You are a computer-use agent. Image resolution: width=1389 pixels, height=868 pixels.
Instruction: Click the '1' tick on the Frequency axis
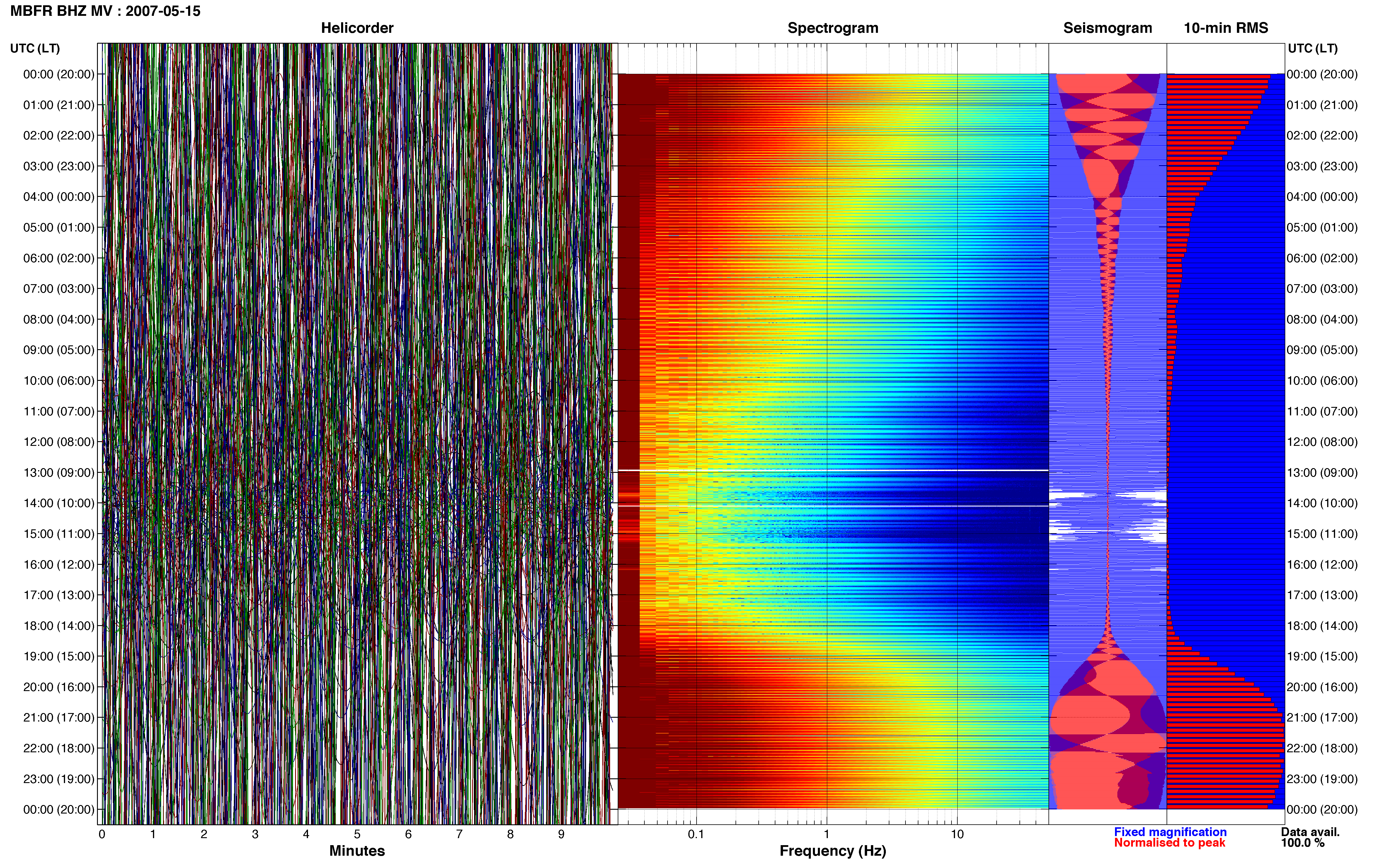827,835
